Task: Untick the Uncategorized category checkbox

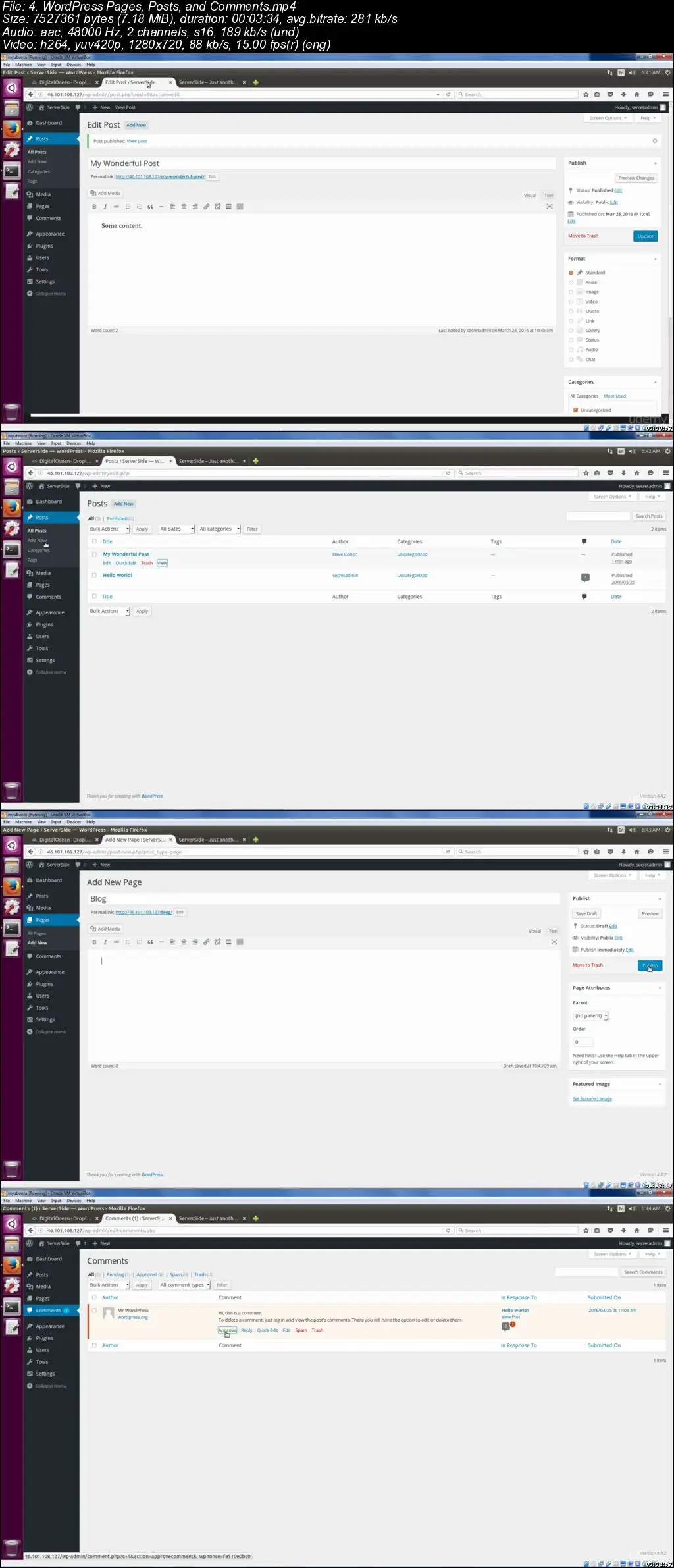Action: pos(575,410)
